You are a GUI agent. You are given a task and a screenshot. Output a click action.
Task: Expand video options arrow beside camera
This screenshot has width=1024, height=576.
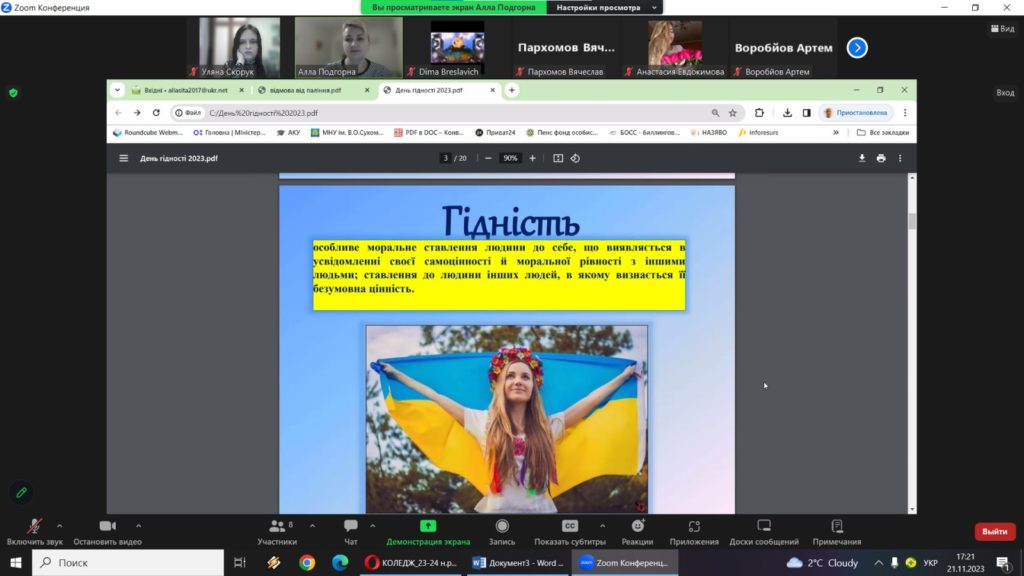pyautogui.click(x=138, y=526)
